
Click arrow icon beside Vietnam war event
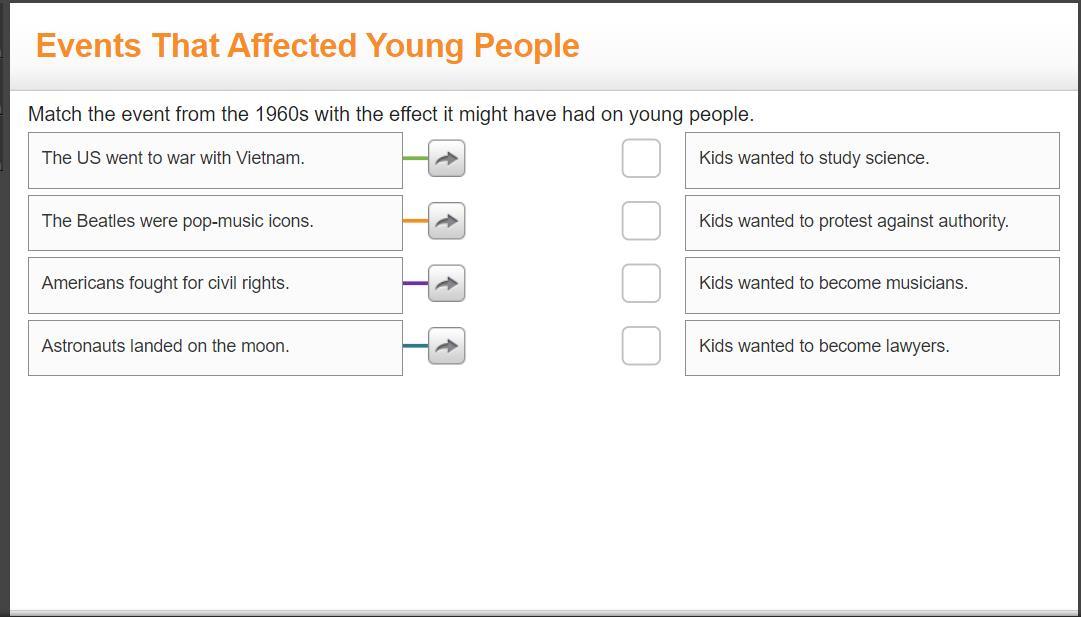point(446,158)
